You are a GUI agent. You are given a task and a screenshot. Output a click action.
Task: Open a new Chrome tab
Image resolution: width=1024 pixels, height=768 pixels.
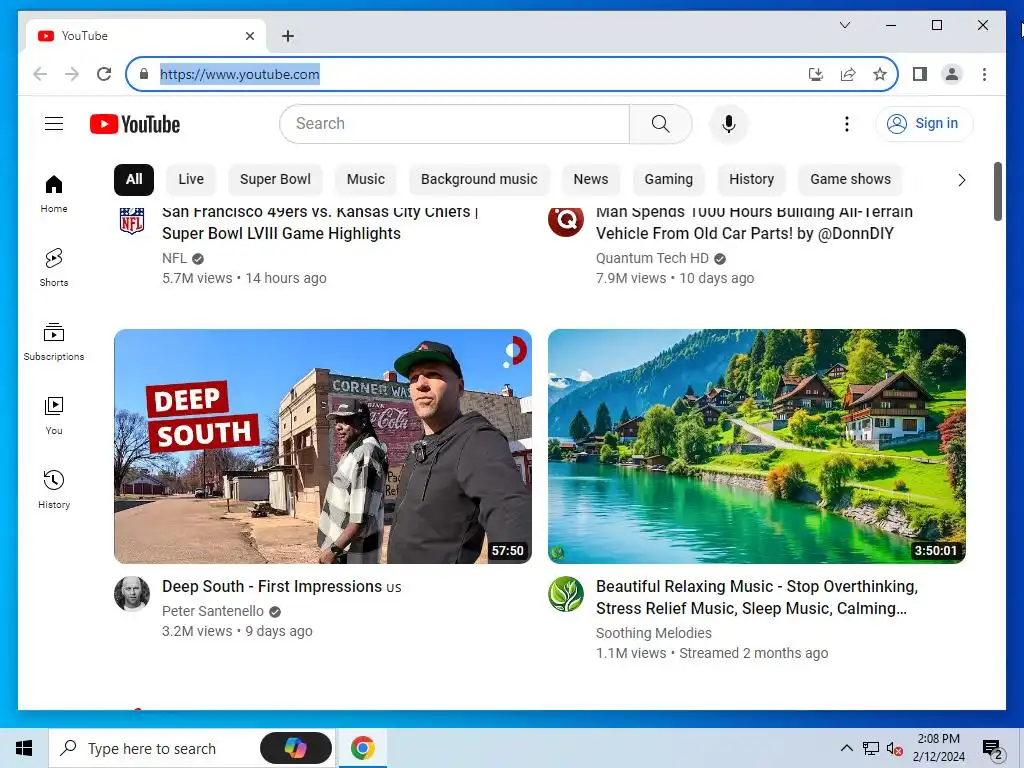point(287,36)
